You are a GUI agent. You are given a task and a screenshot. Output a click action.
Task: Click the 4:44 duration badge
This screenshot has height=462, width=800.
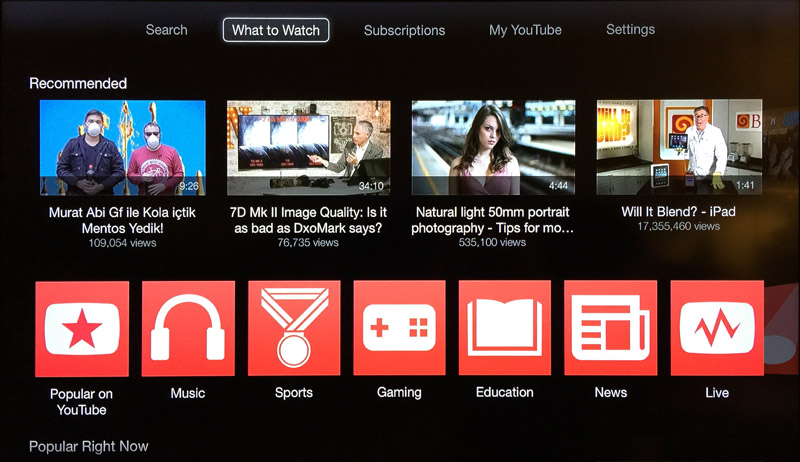[x=558, y=186]
